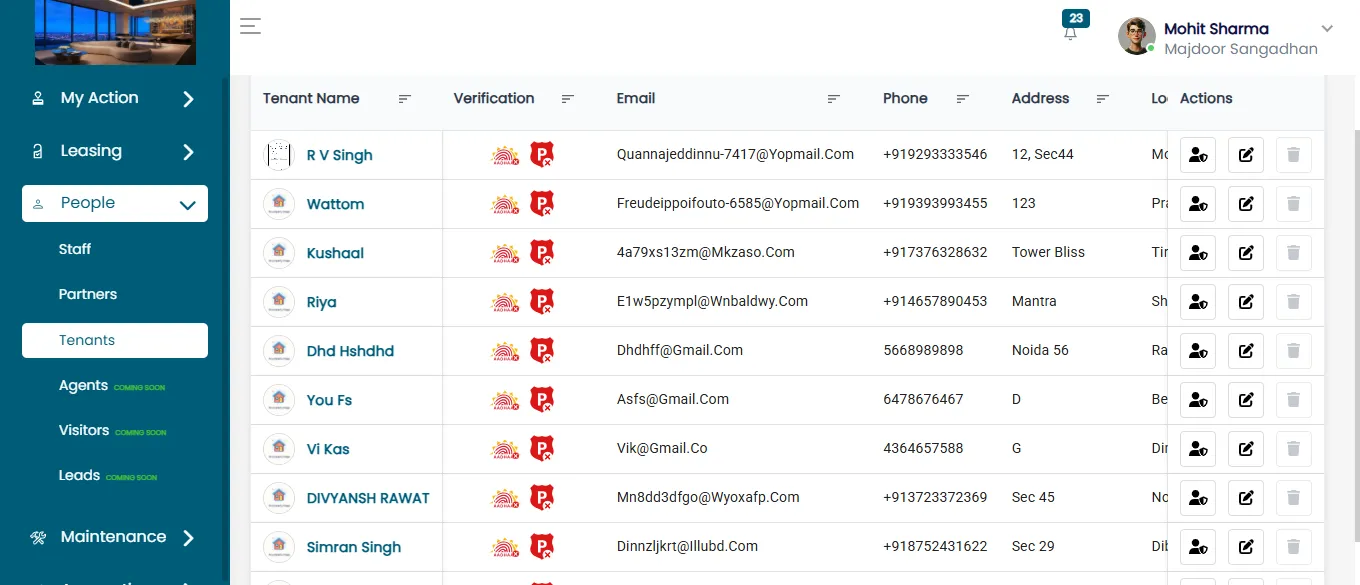Click the user-assign icon in Riya's row

tap(1198, 302)
